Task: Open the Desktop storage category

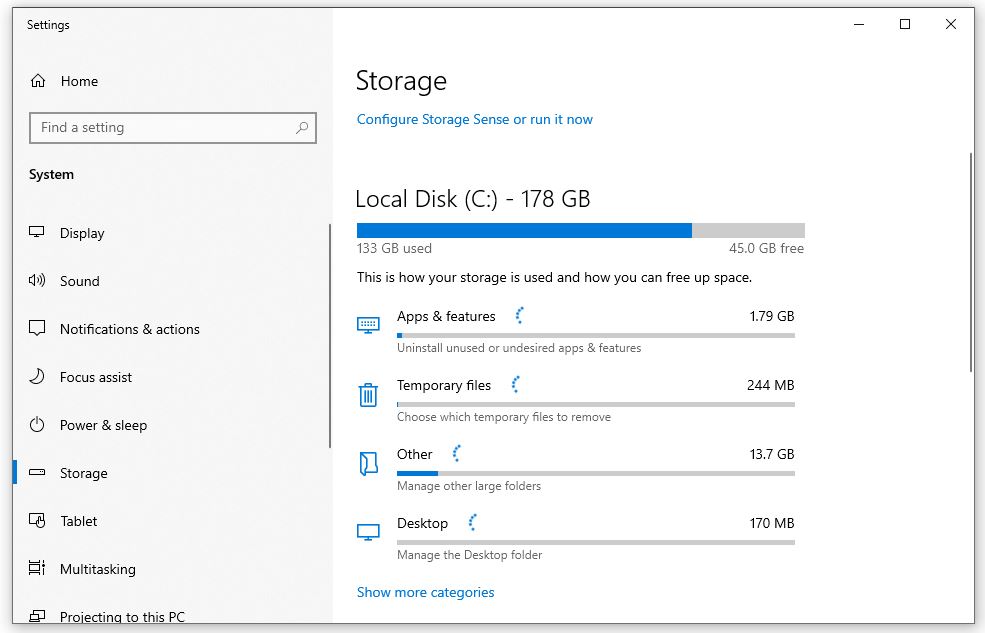Action: [x=575, y=539]
